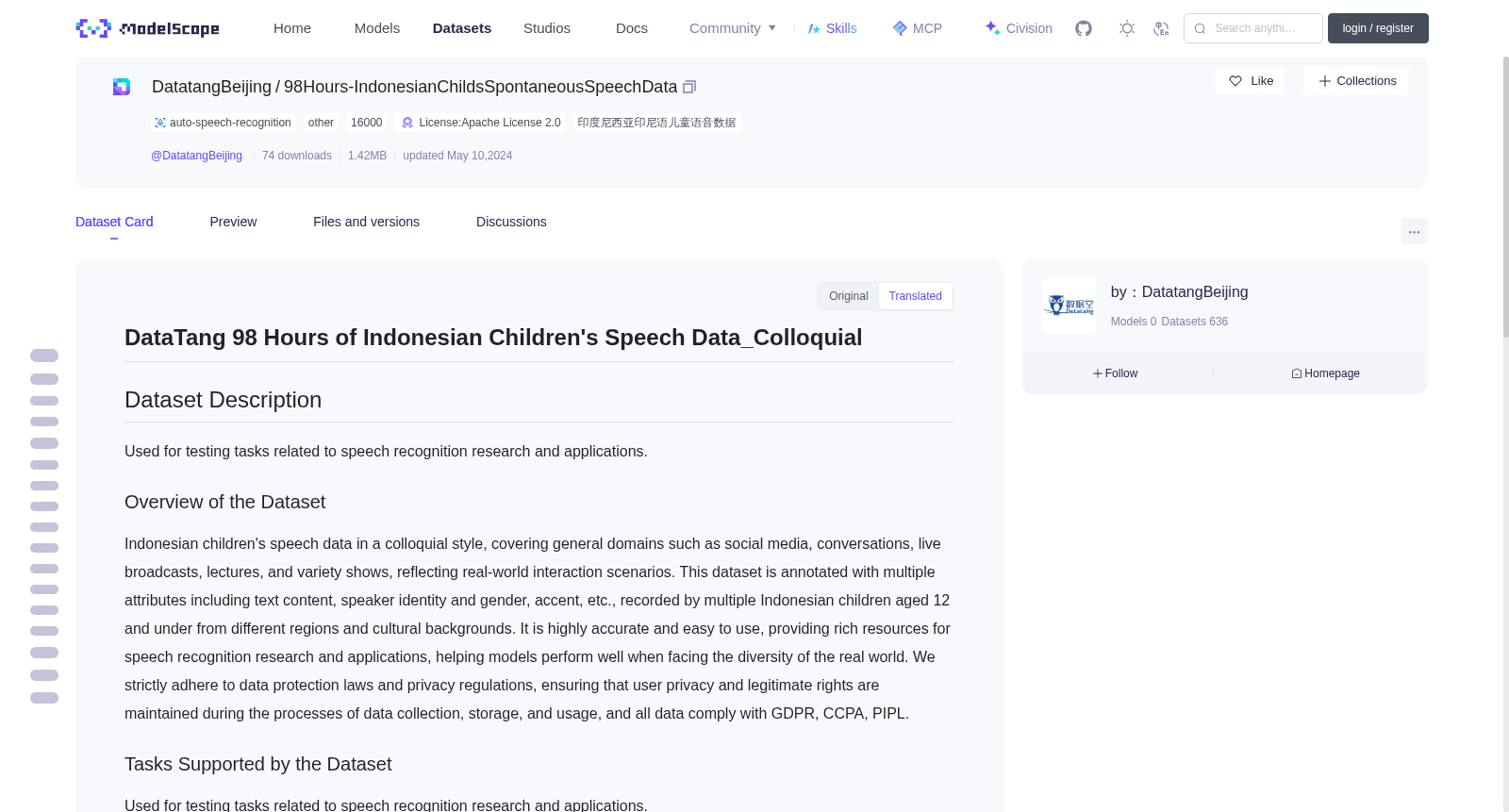This screenshot has width=1509, height=812.
Task: Copy dataset name with copy icon
Action: tap(689, 87)
